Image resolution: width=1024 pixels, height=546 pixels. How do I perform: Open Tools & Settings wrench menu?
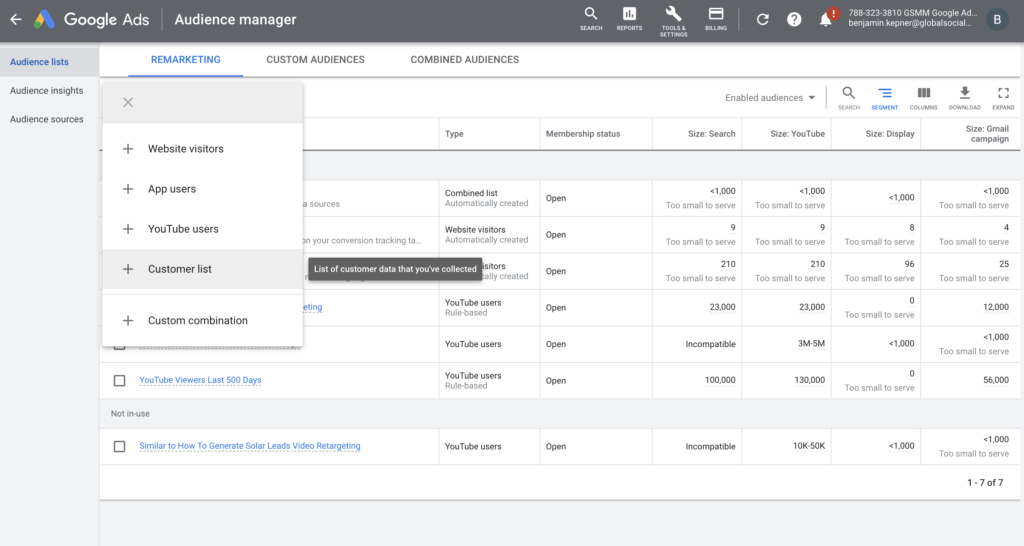pos(673,22)
